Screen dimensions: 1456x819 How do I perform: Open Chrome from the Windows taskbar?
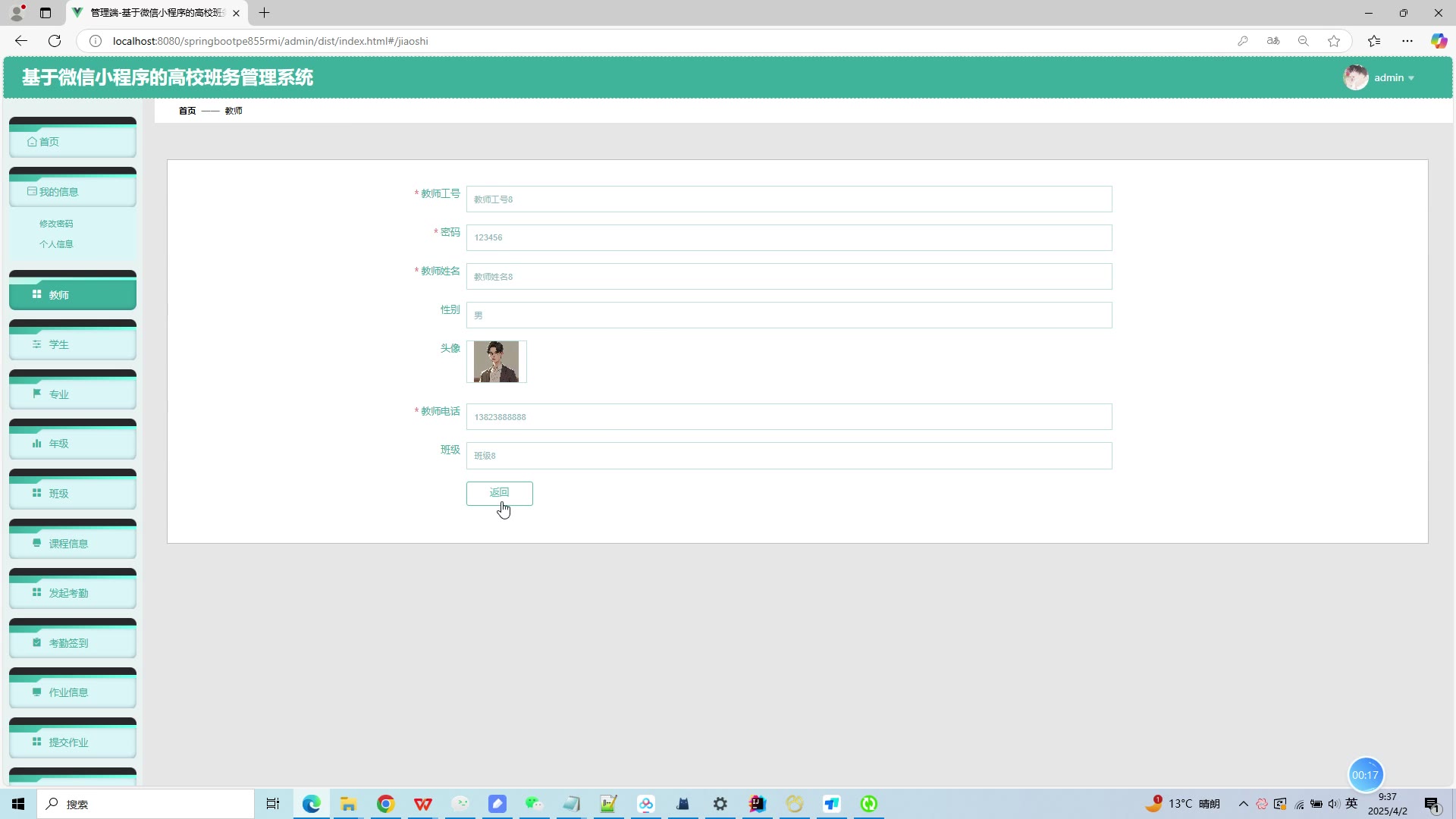point(385,804)
